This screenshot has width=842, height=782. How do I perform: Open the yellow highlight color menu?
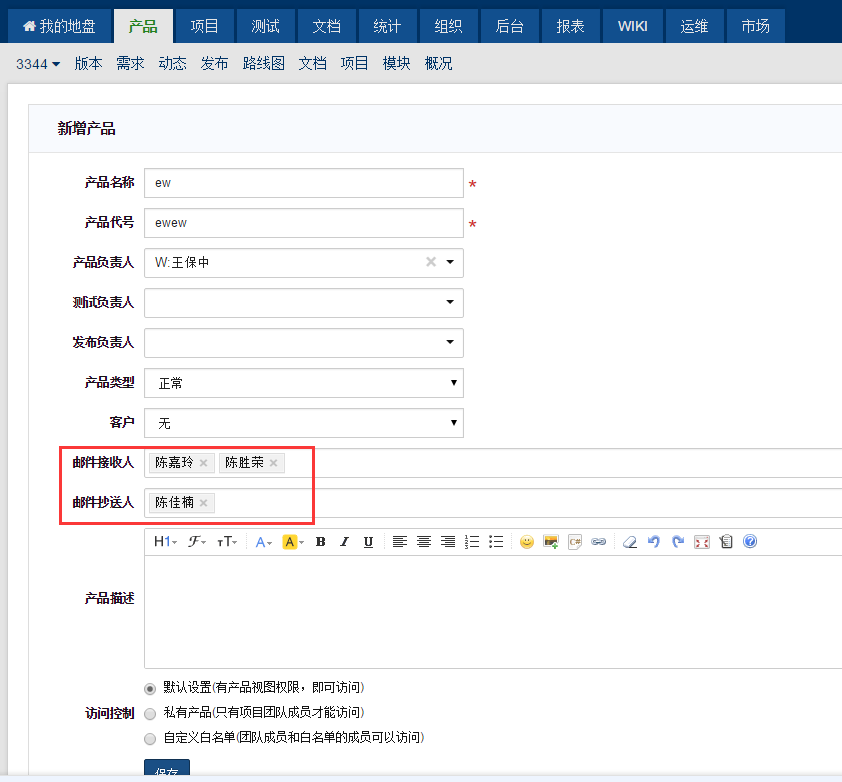pyautogui.click(x=293, y=542)
